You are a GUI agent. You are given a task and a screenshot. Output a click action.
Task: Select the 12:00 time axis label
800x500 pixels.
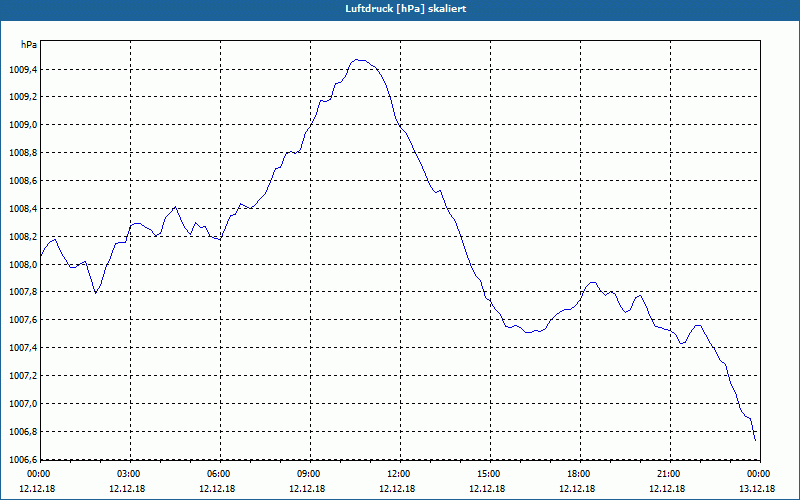398,474
